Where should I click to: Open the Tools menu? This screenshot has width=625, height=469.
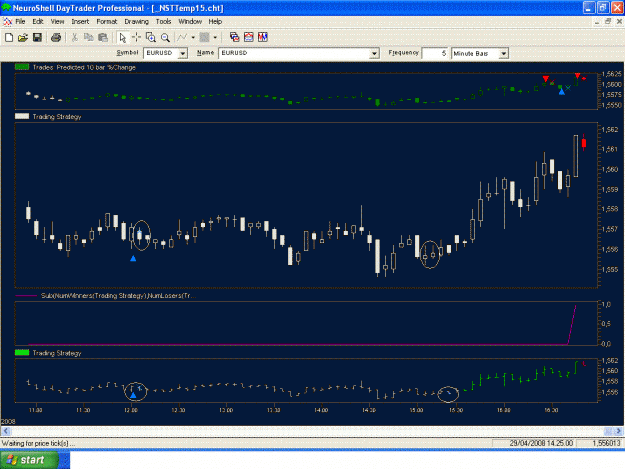click(163, 22)
